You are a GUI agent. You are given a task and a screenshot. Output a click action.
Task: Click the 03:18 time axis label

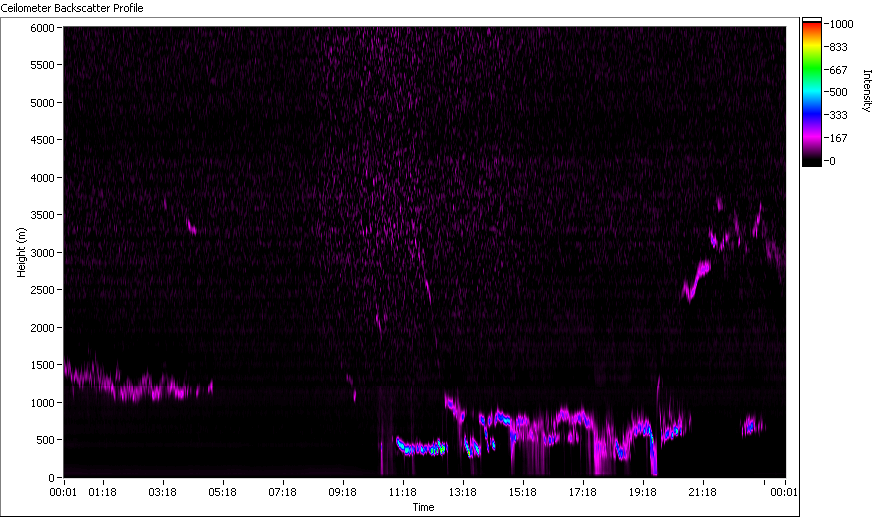[163, 492]
